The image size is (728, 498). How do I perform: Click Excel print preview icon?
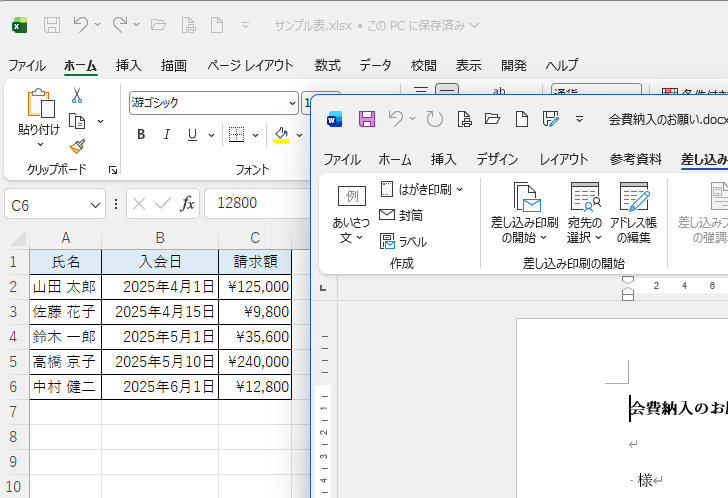188,25
